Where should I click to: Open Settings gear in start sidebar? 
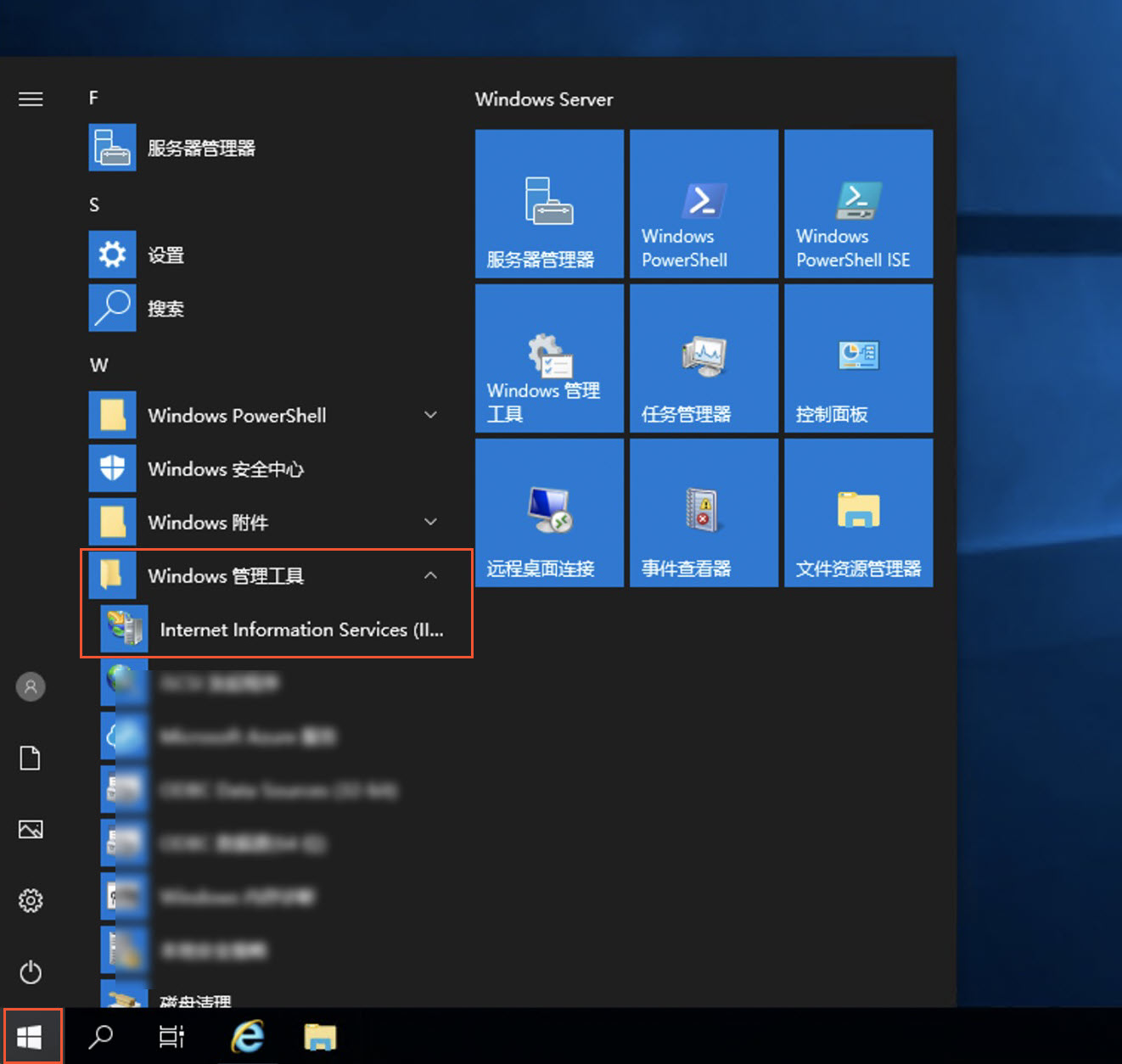coord(31,900)
